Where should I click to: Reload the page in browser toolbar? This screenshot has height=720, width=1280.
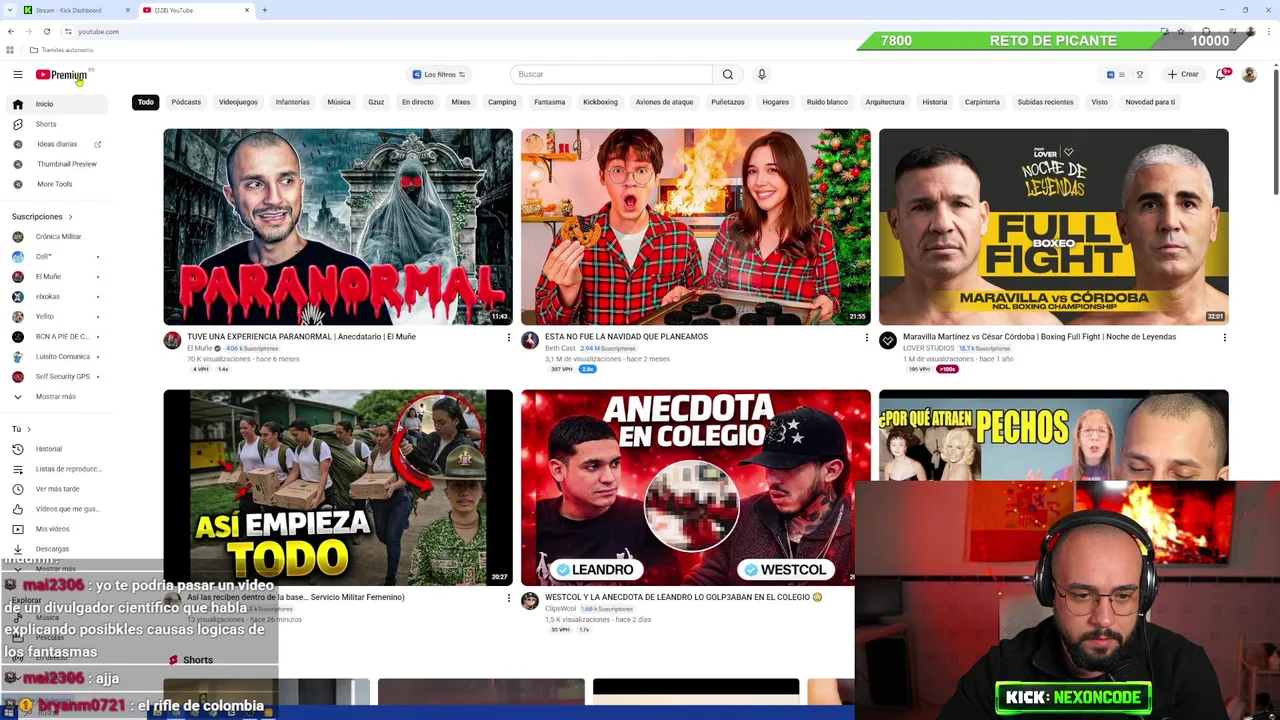[x=46, y=31]
